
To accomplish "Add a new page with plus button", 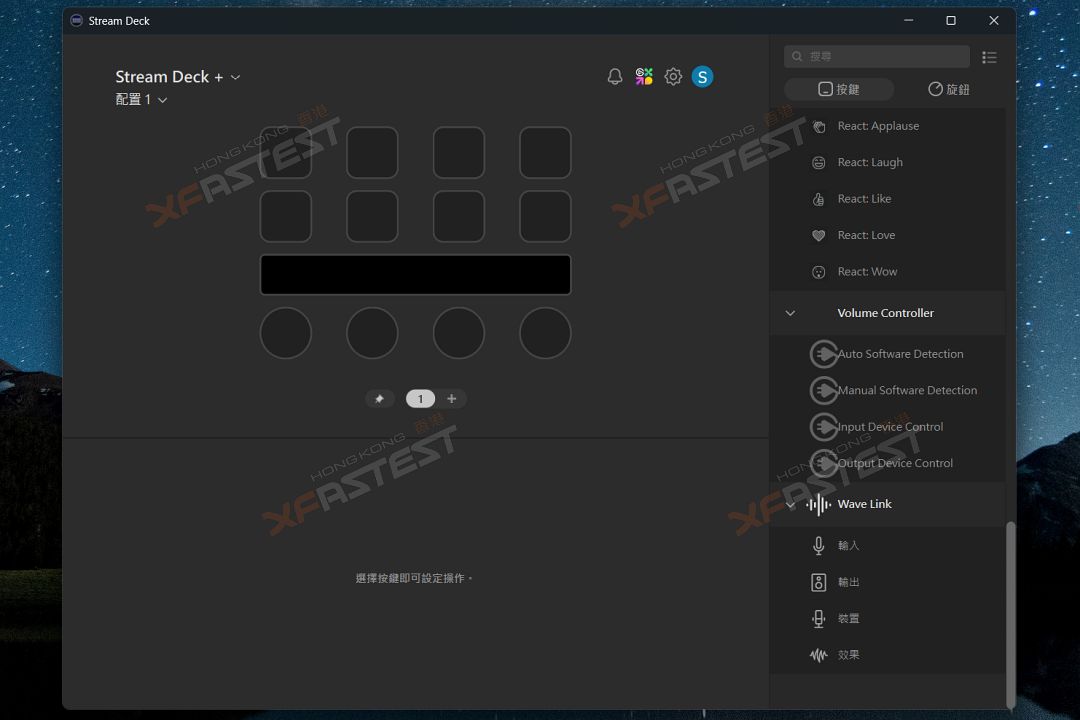I will click(452, 399).
